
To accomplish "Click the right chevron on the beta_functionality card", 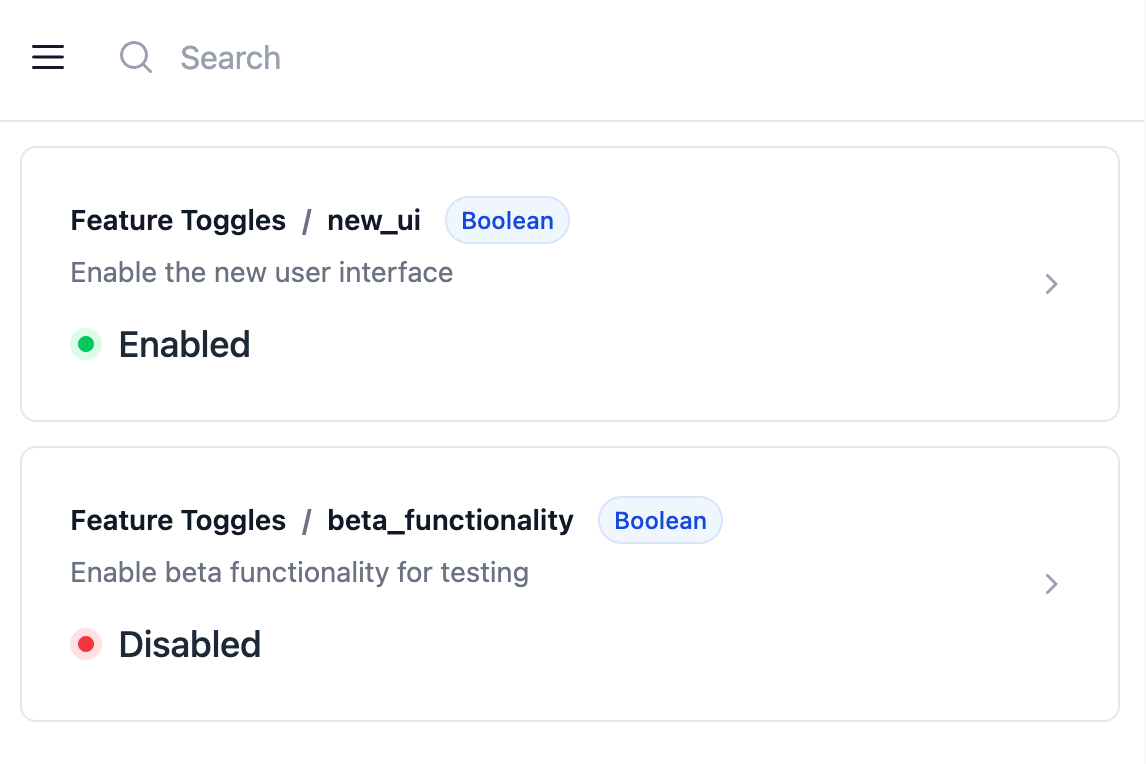I will point(1051,584).
